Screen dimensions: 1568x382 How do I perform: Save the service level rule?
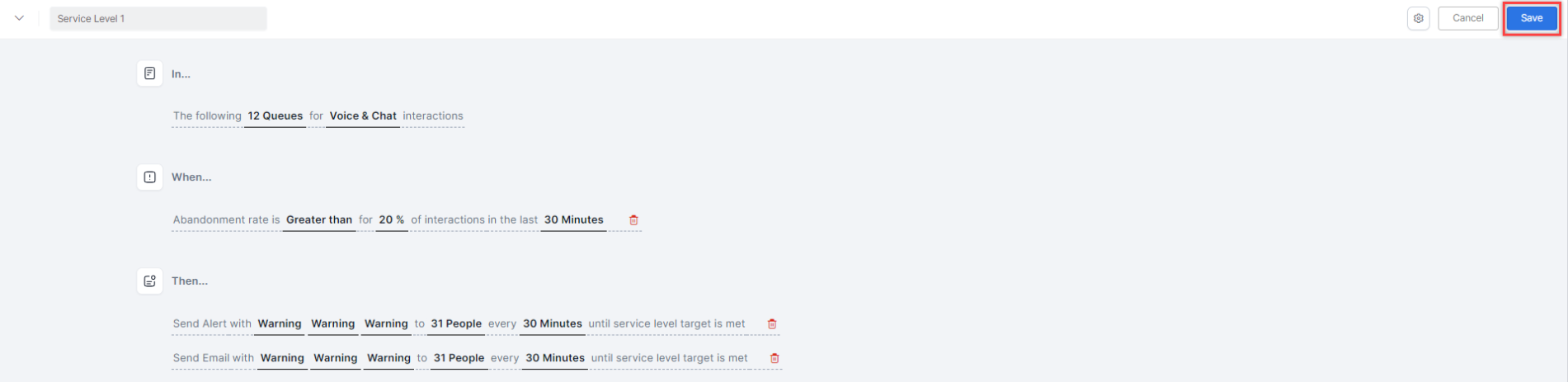(x=1532, y=18)
